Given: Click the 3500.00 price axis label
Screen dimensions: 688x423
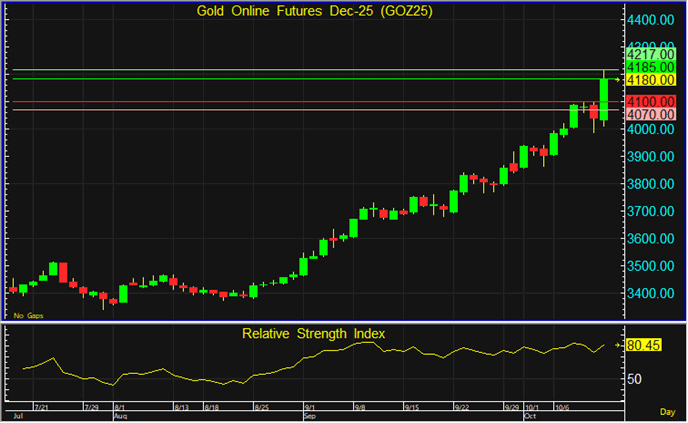Looking at the screenshot, I should click(x=651, y=266).
